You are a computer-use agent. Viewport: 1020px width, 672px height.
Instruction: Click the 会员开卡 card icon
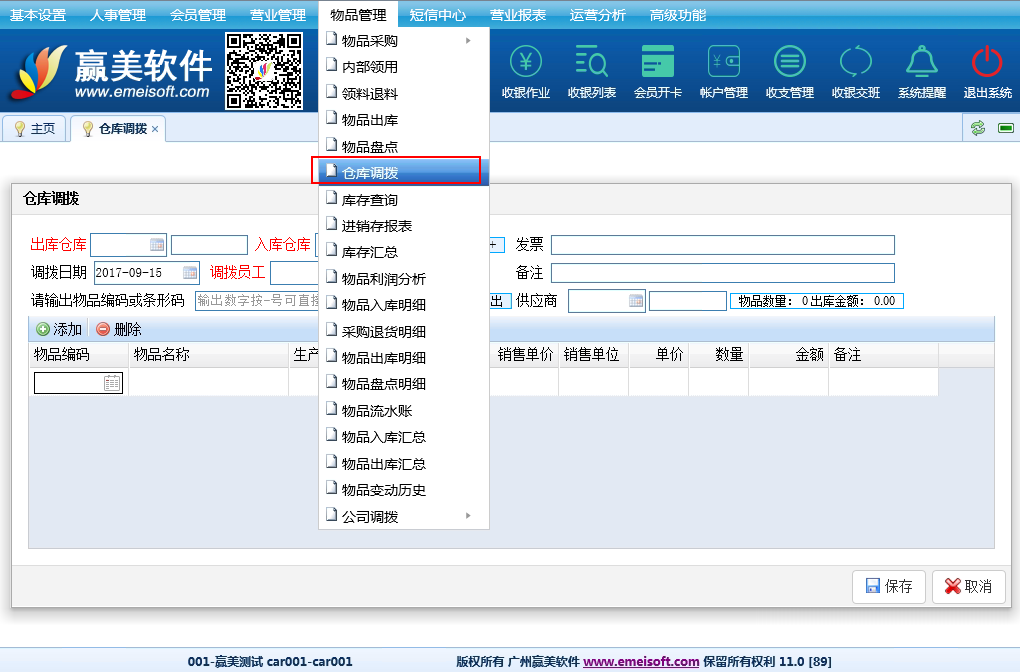point(657,63)
